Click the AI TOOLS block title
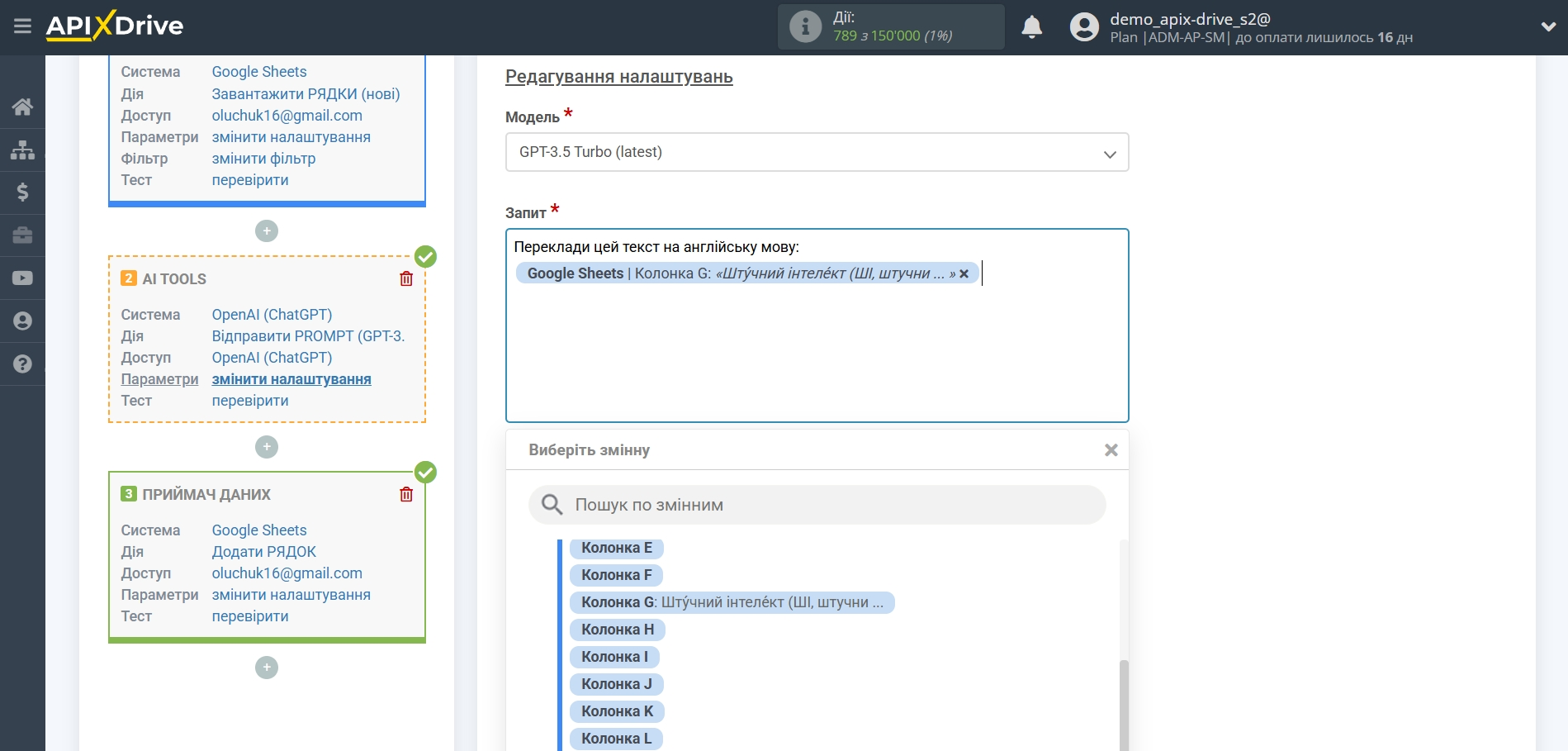Viewport: 1568px width, 751px height. [174, 279]
